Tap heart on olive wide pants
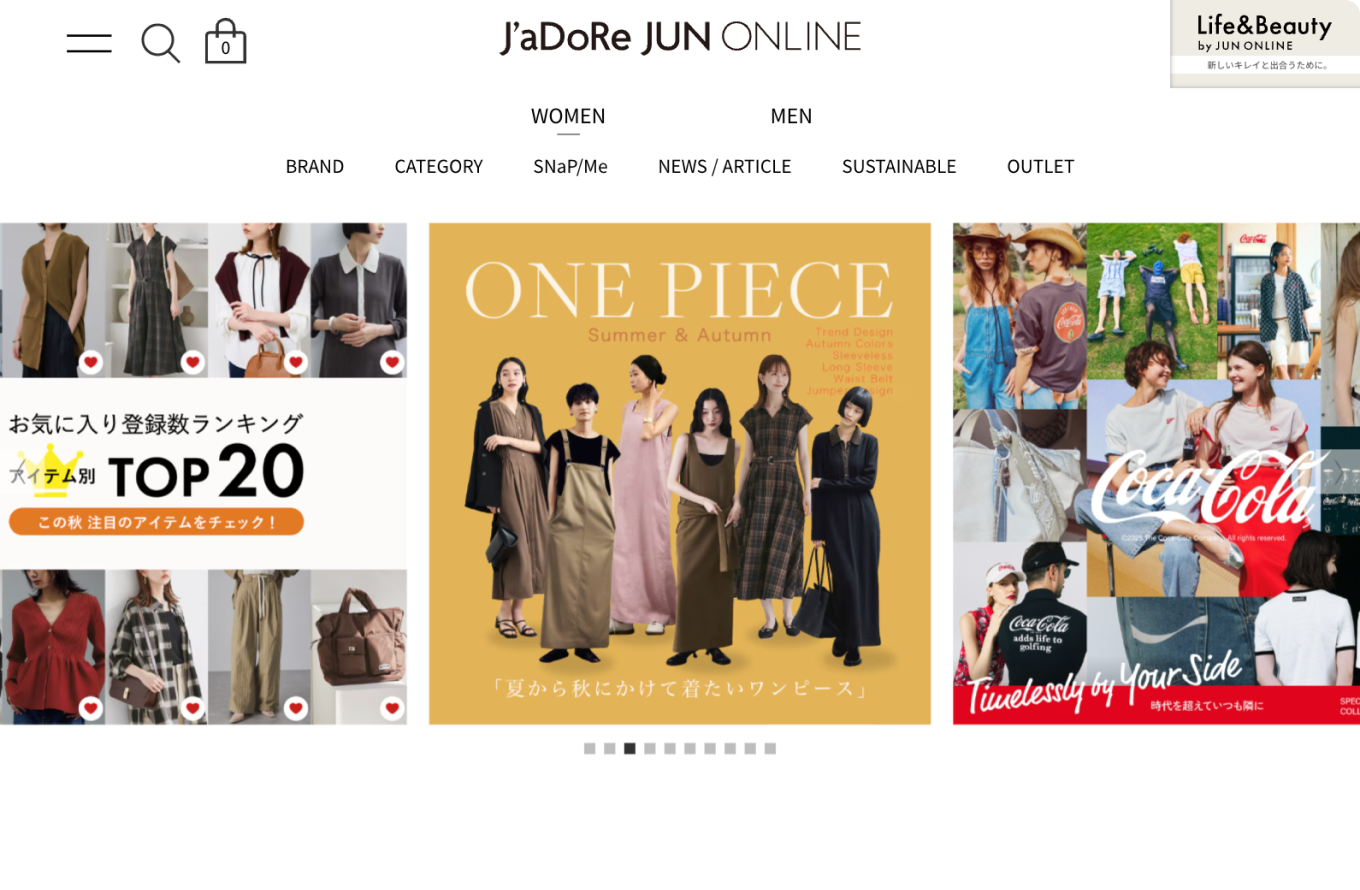The image size is (1360, 890). (x=295, y=708)
